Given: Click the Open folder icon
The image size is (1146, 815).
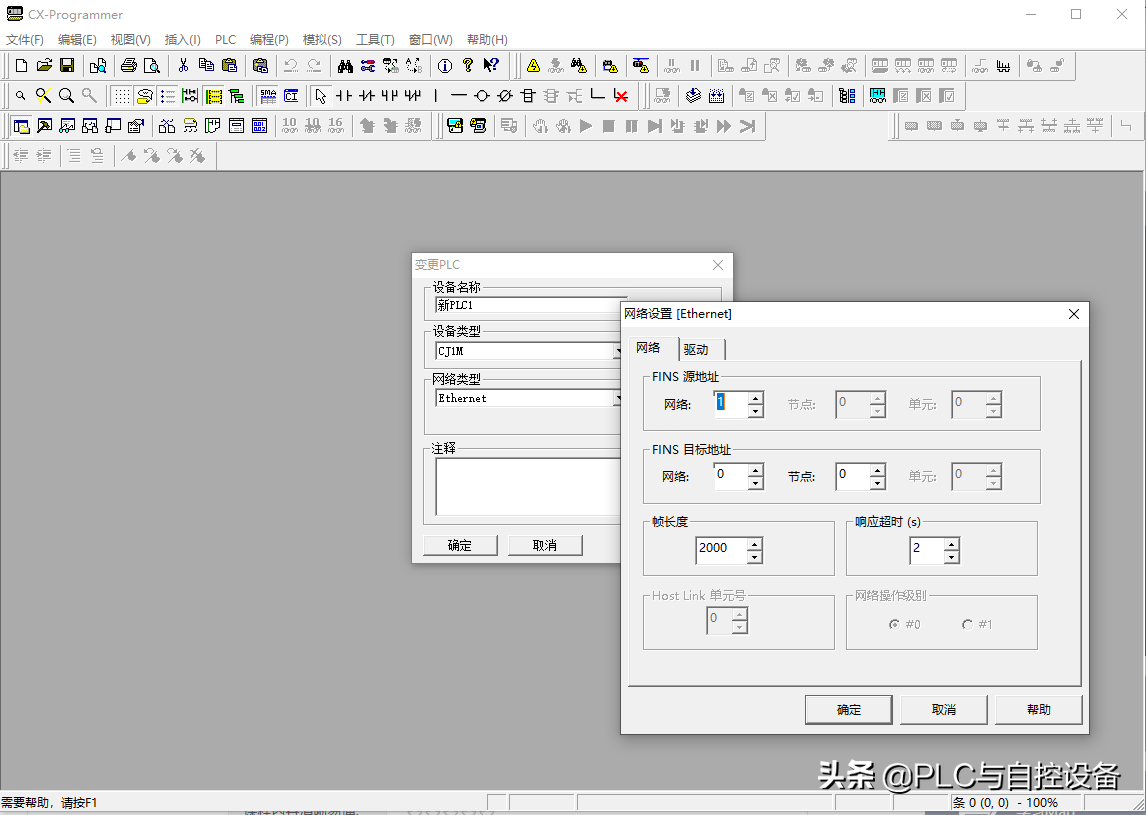Looking at the screenshot, I should [44, 66].
